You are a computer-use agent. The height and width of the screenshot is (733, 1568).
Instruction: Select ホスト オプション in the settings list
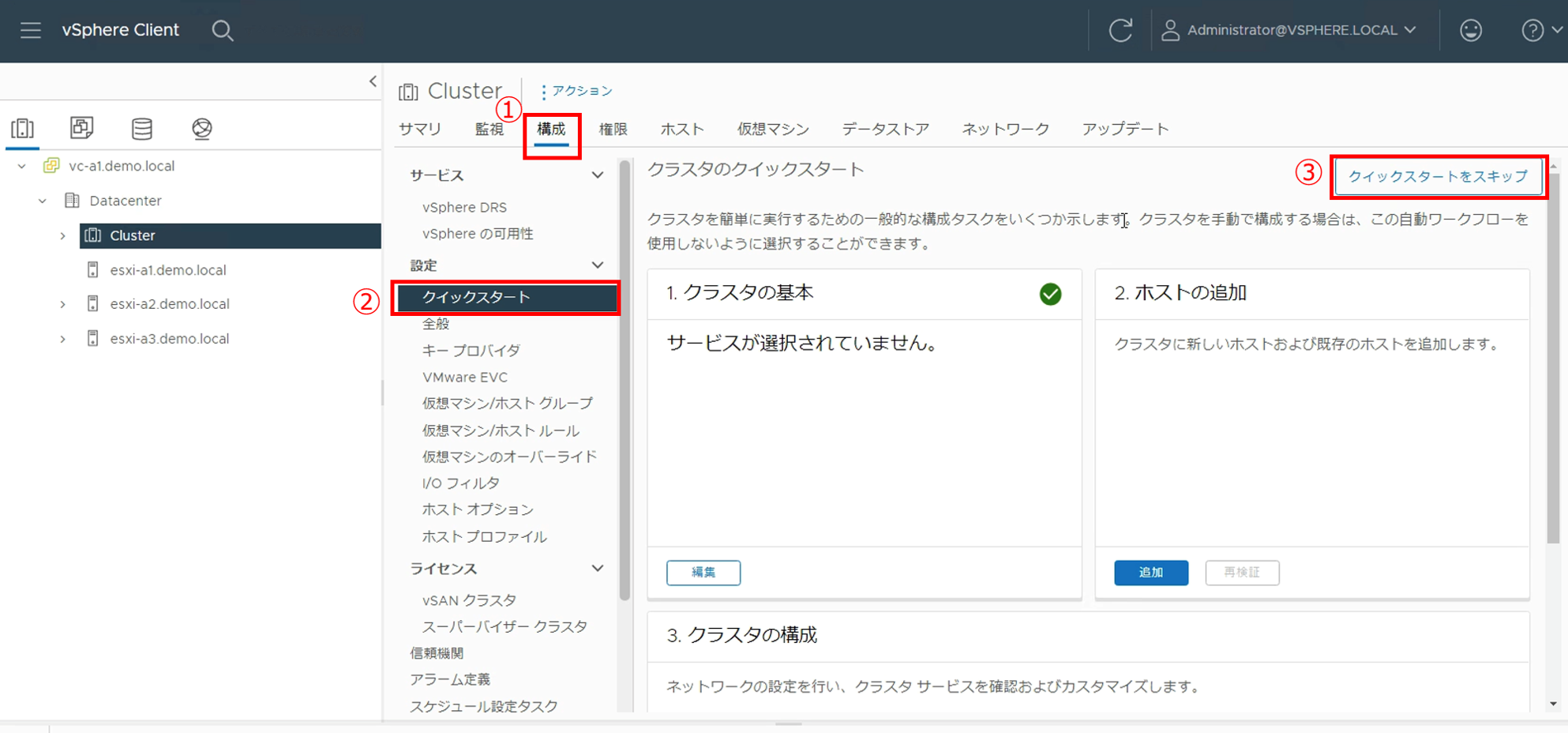pyautogui.click(x=478, y=509)
